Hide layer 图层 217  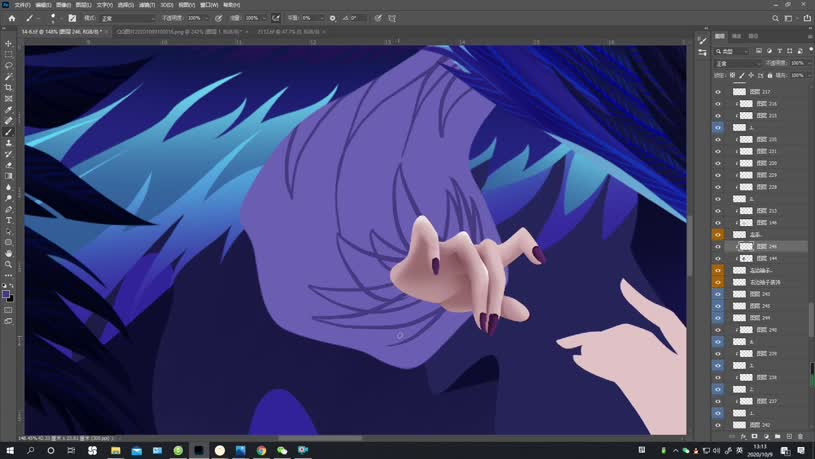pos(718,91)
